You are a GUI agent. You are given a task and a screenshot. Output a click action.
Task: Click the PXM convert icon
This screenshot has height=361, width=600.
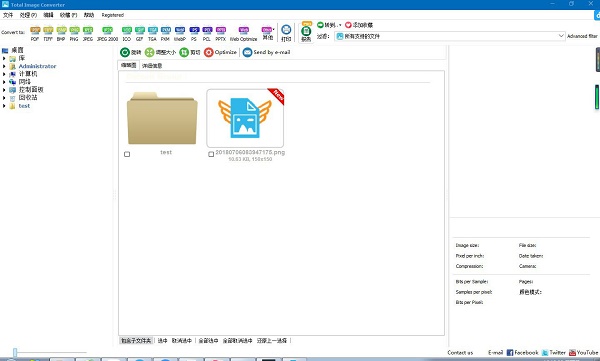click(x=165, y=33)
